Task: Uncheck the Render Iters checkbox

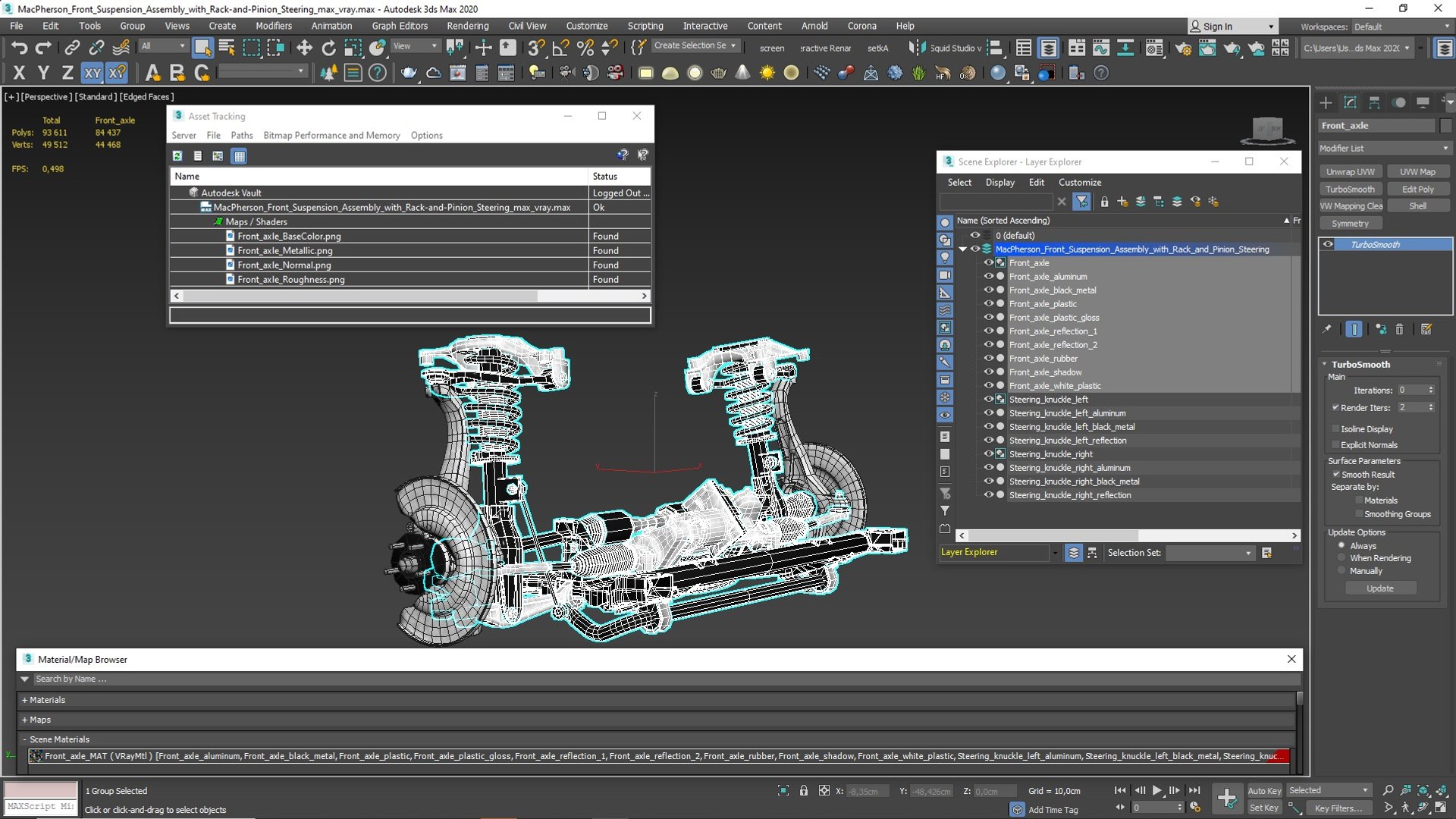Action: 1335,407
